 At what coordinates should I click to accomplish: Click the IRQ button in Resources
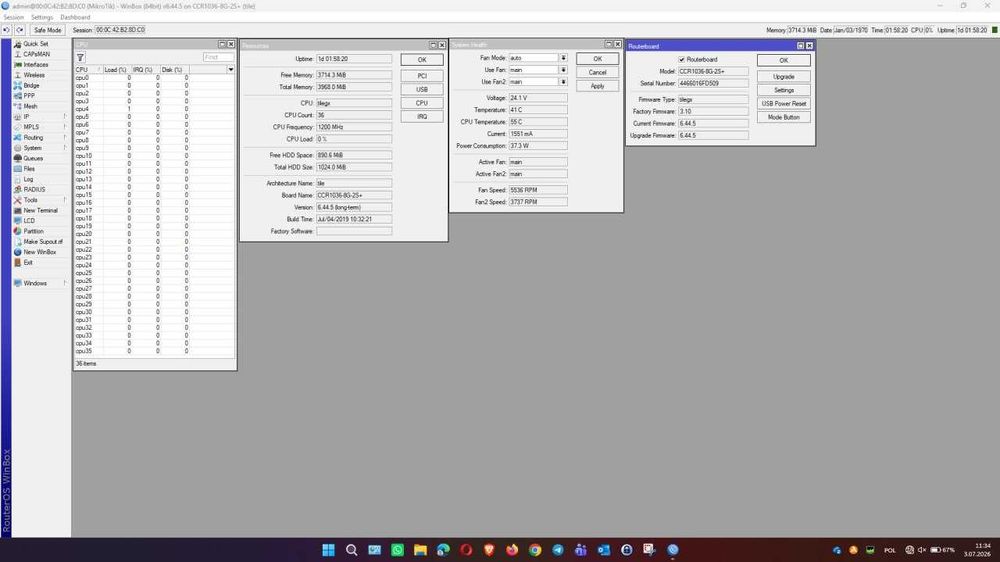pos(422,117)
